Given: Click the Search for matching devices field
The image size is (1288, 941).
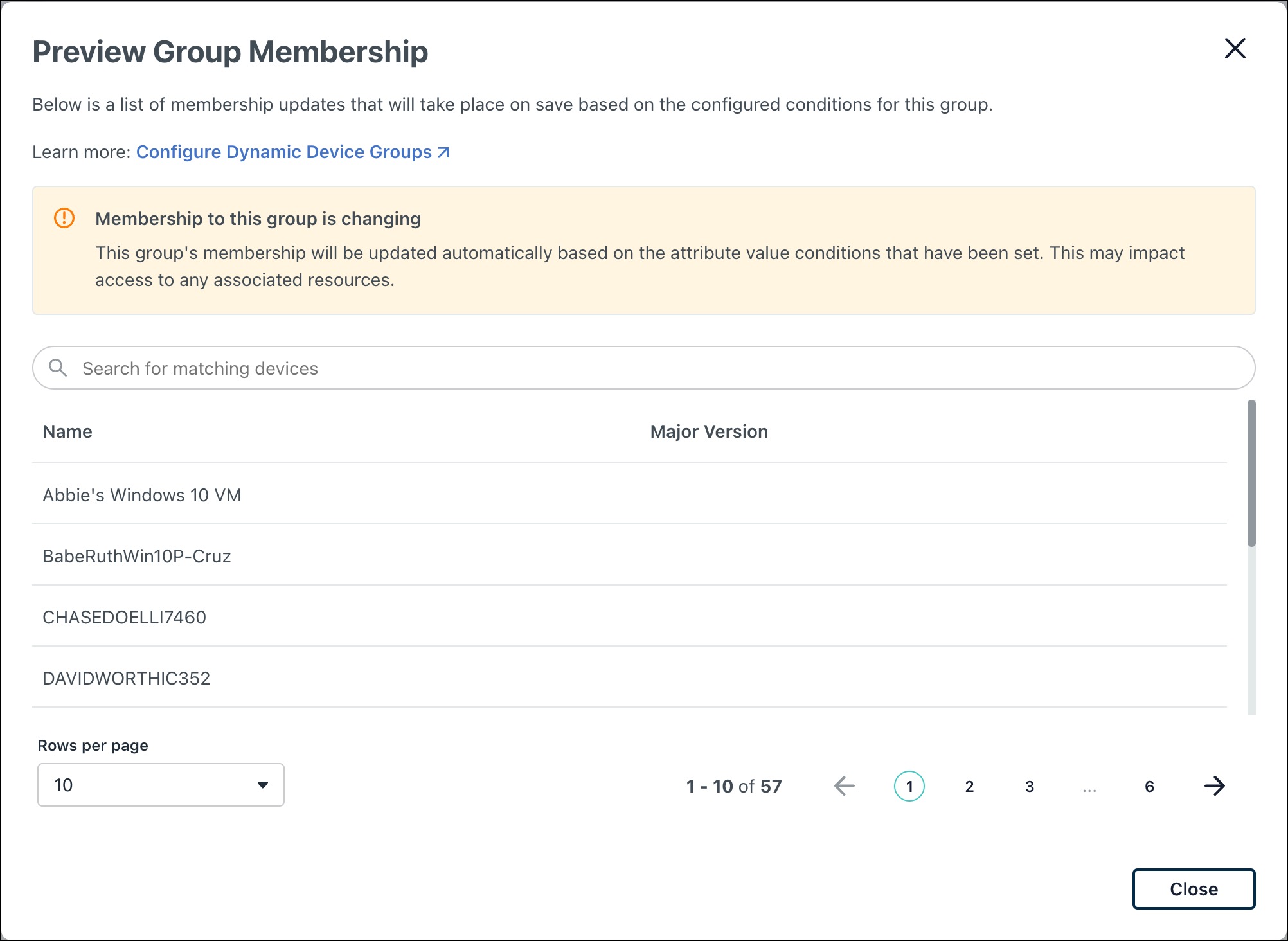Looking at the screenshot, I should 643,368.
